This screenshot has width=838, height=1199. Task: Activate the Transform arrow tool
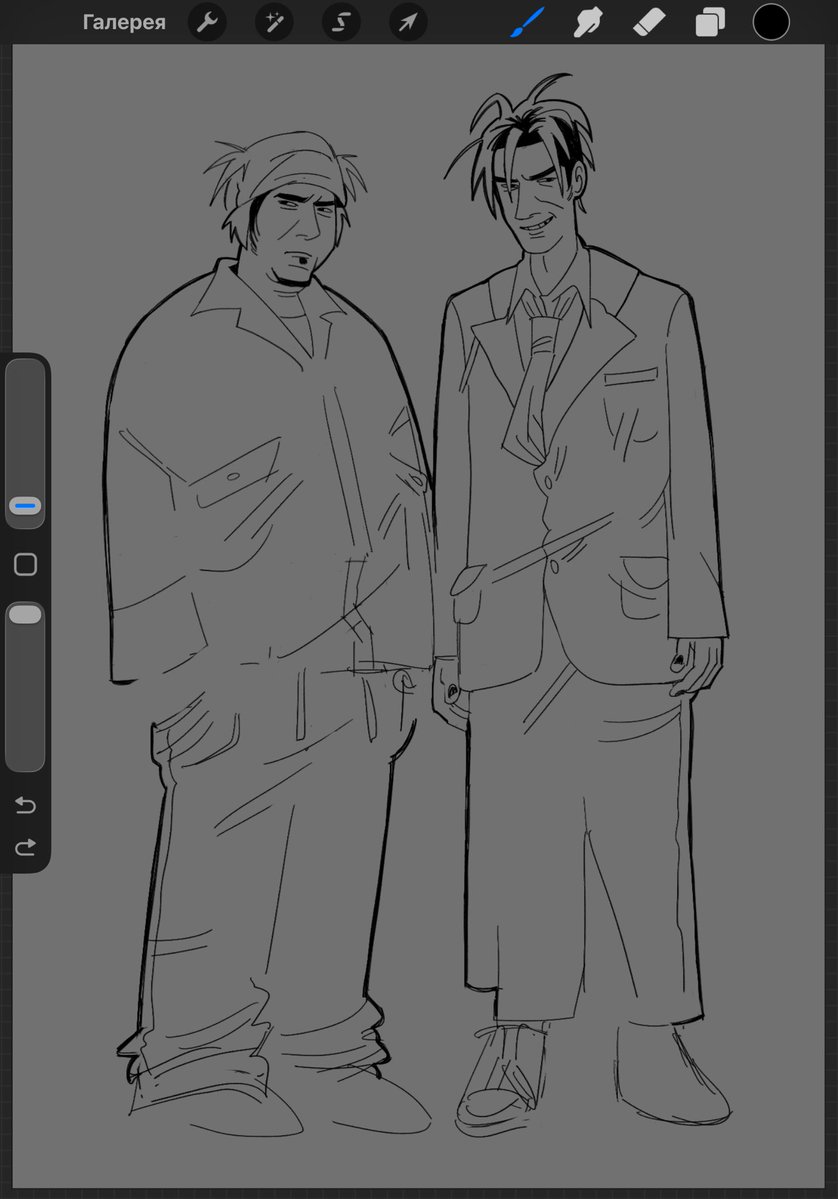(x=408, y=22)
